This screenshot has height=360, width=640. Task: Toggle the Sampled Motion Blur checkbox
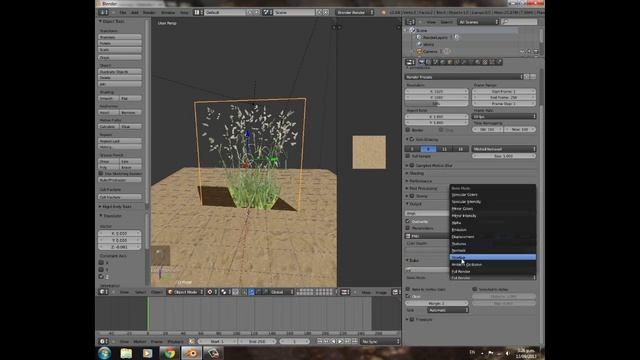point(412,165)
